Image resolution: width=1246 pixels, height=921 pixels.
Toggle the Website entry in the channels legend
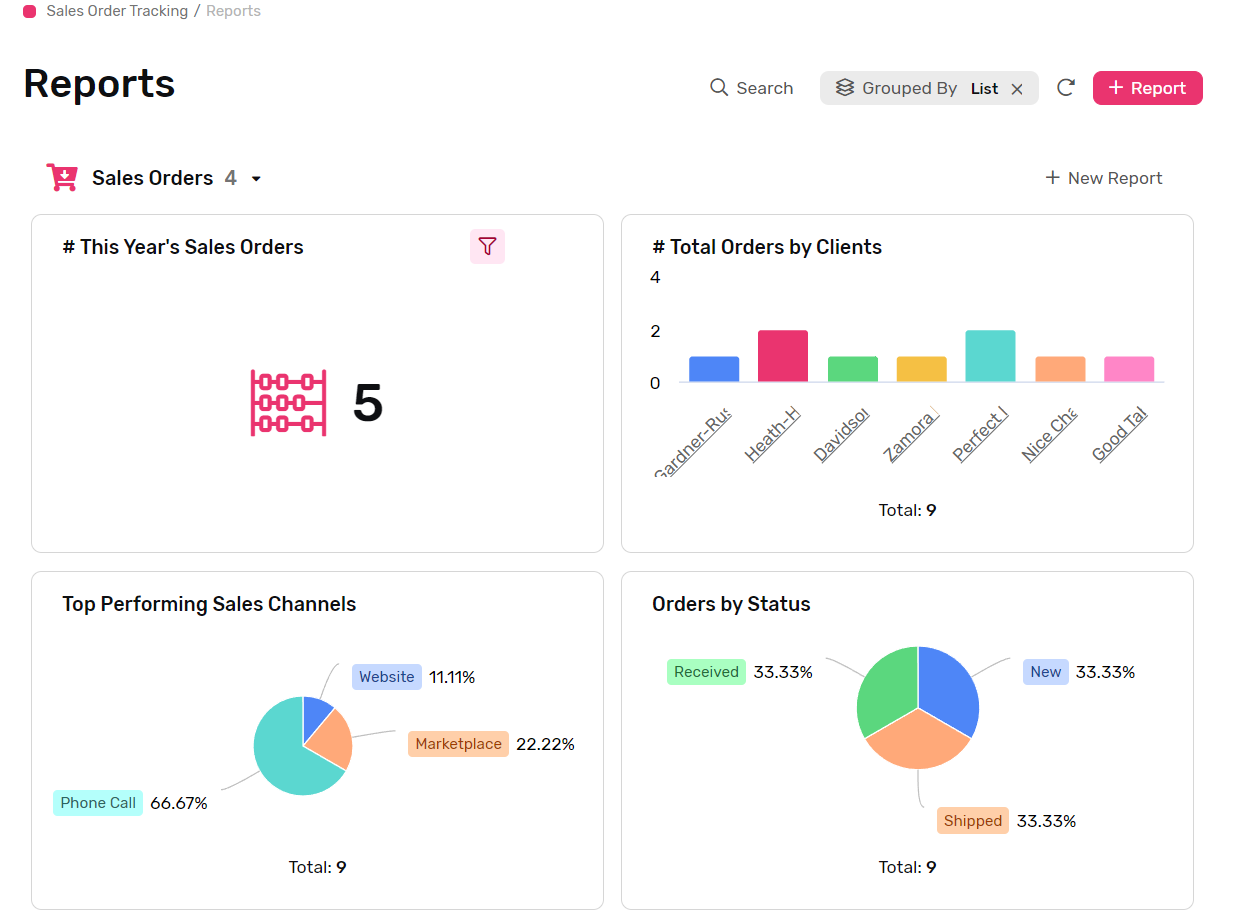click(386, 677)
